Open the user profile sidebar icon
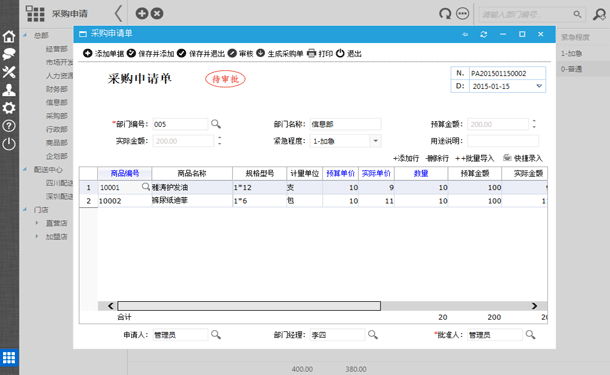This screenshot has width=610, height=375. (x=9, y=90)
